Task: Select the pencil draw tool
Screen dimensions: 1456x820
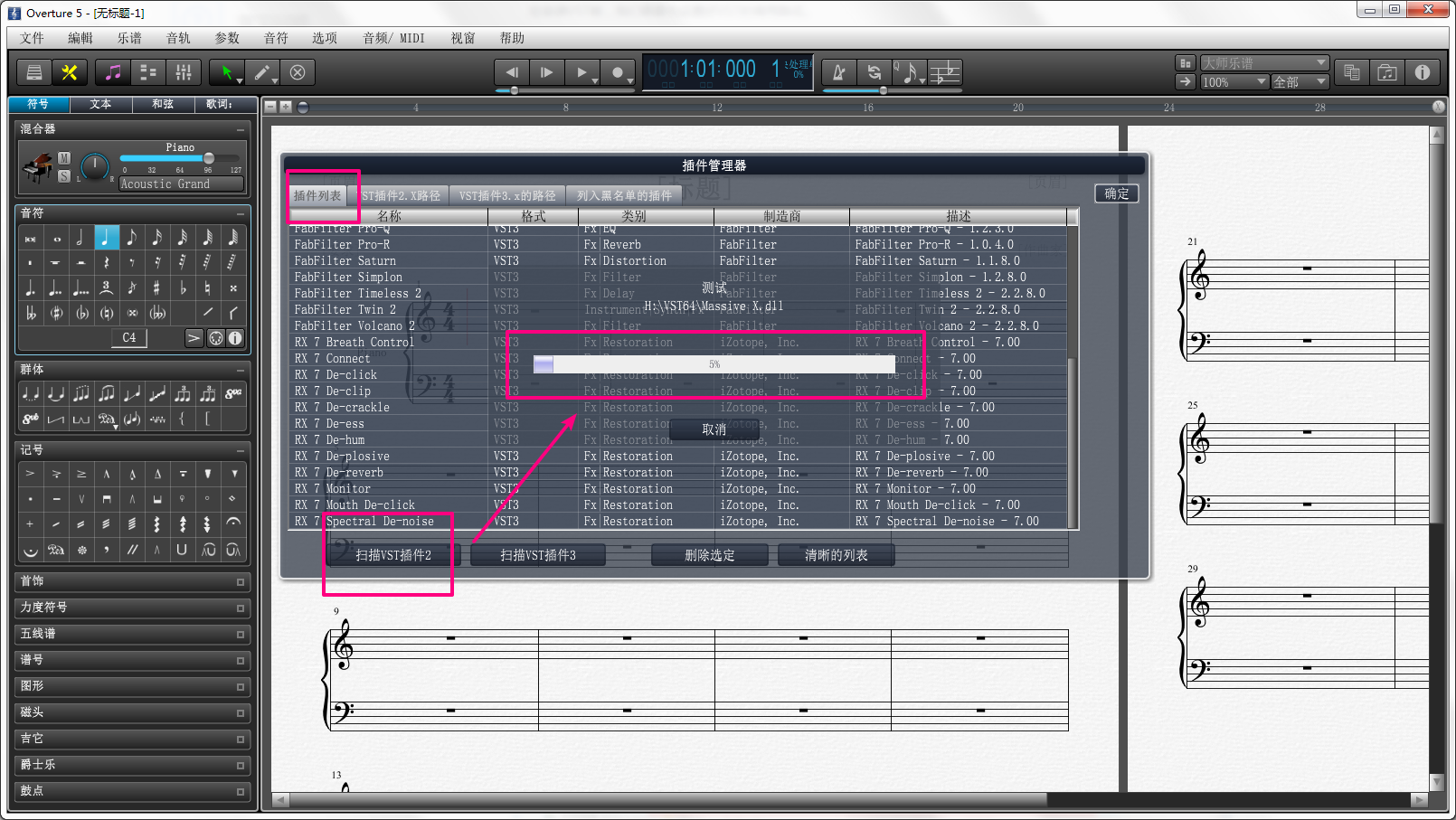Action: click(262, 72)
